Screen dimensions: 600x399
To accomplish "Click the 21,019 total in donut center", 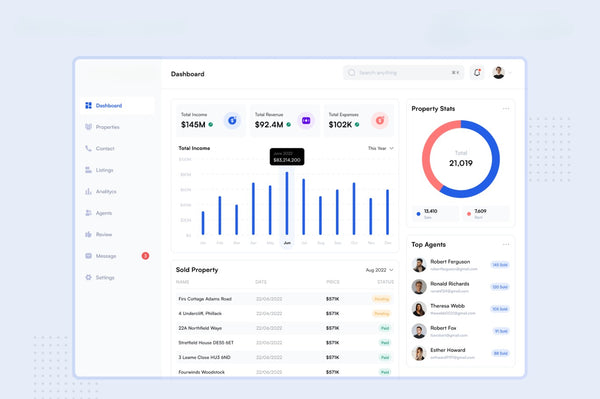I will coord(461,163).
